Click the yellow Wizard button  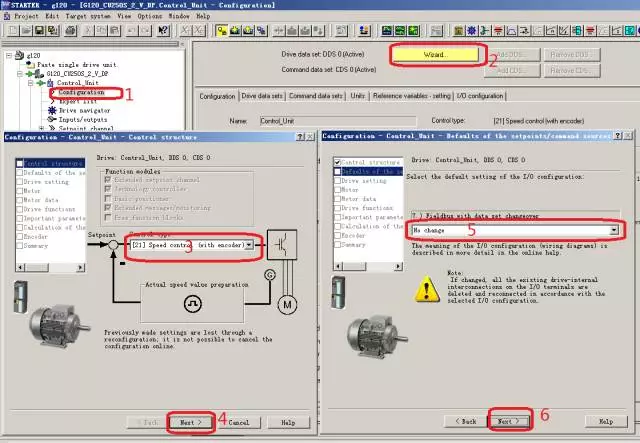(x=435, y=53)
